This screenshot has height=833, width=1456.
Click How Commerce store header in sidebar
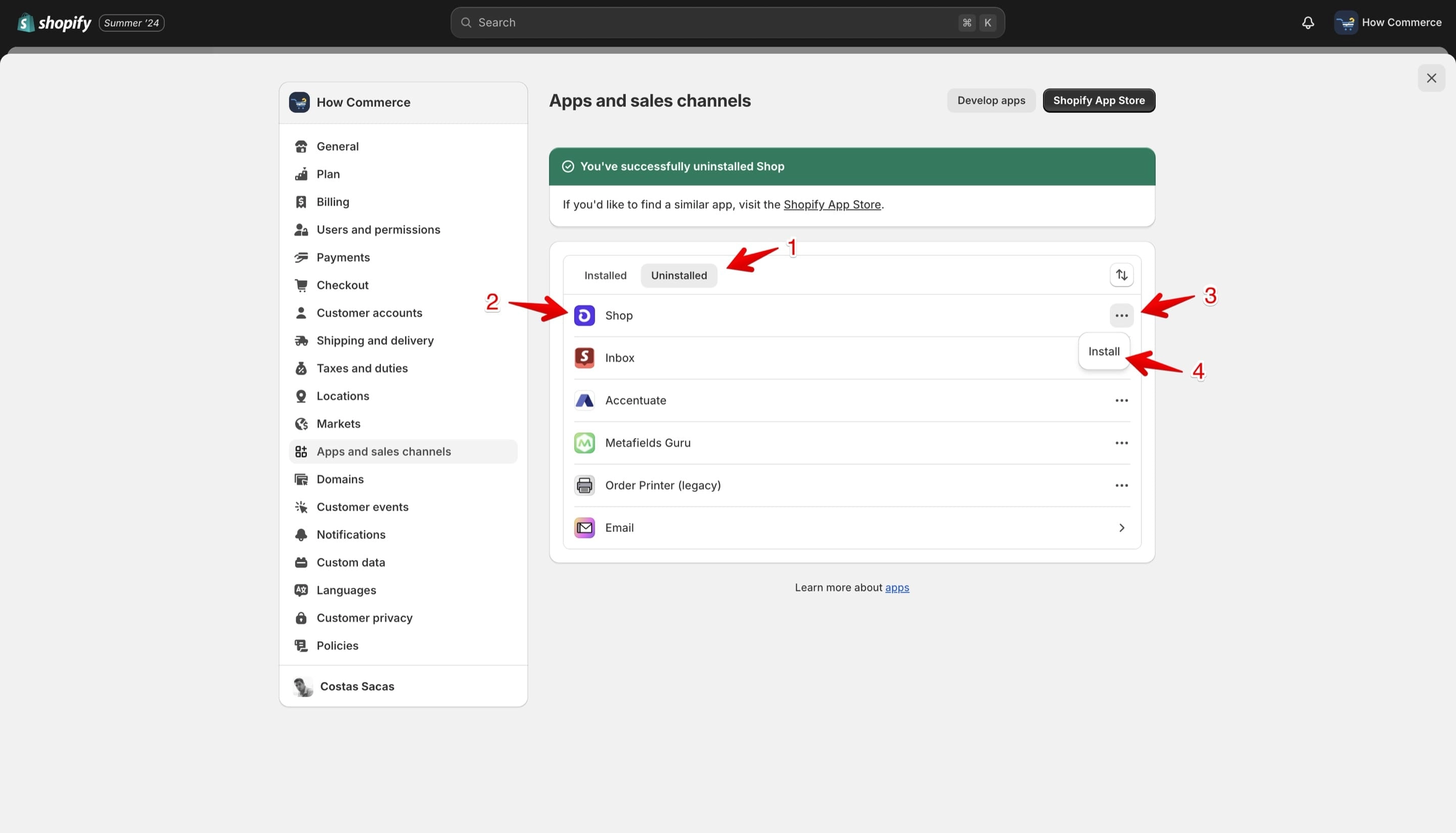[403, 102]
